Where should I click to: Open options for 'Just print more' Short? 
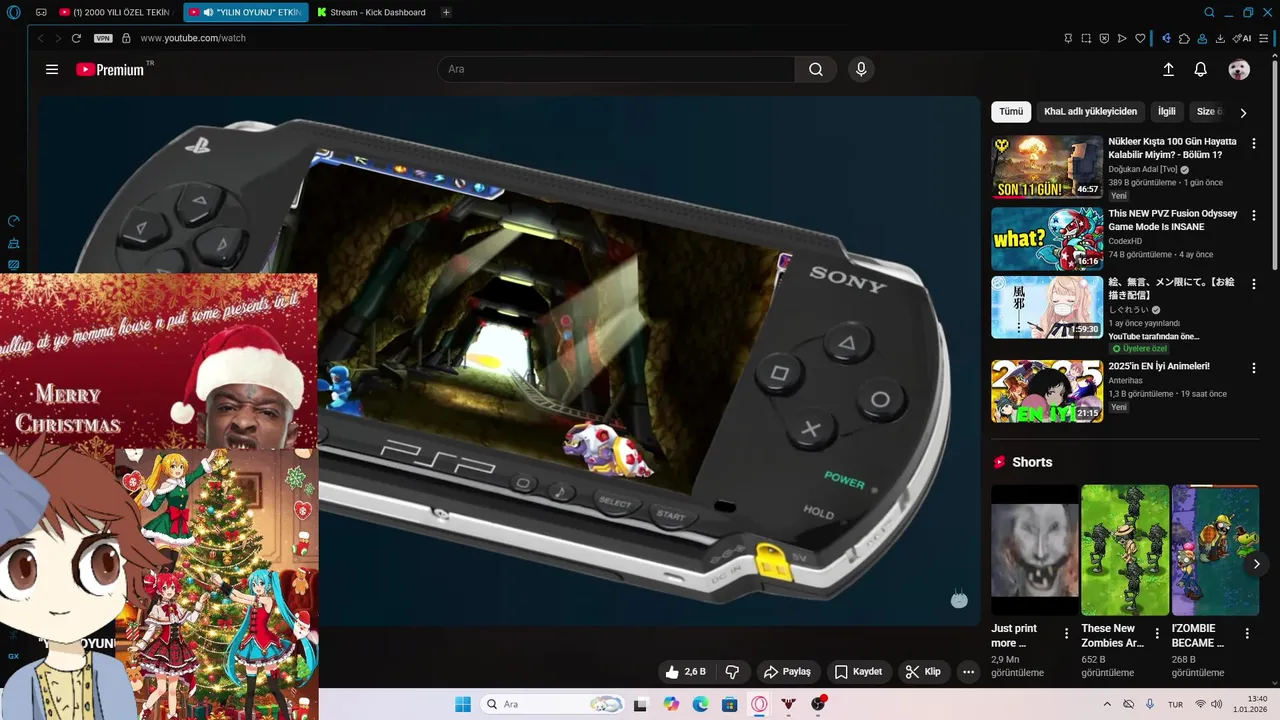pos(1066,633)
